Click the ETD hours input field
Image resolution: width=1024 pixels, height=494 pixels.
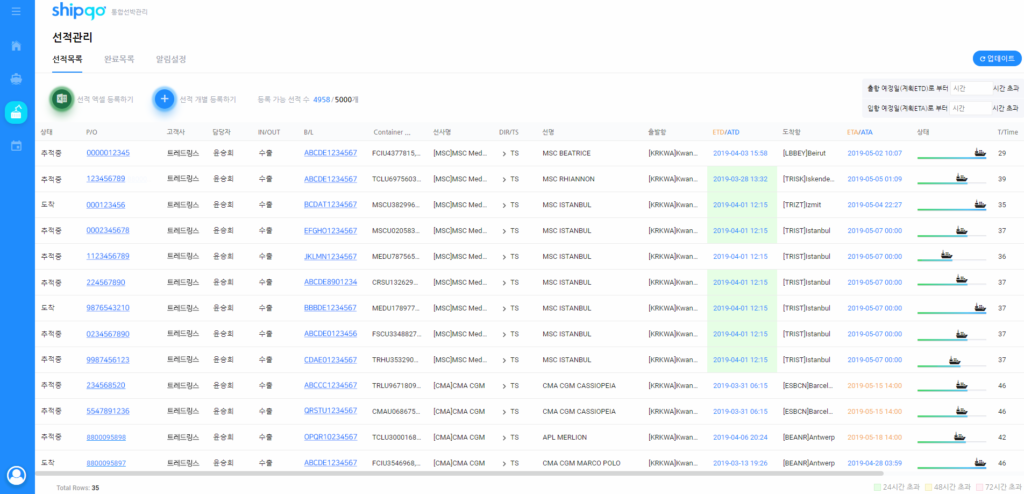pos(970,88)
